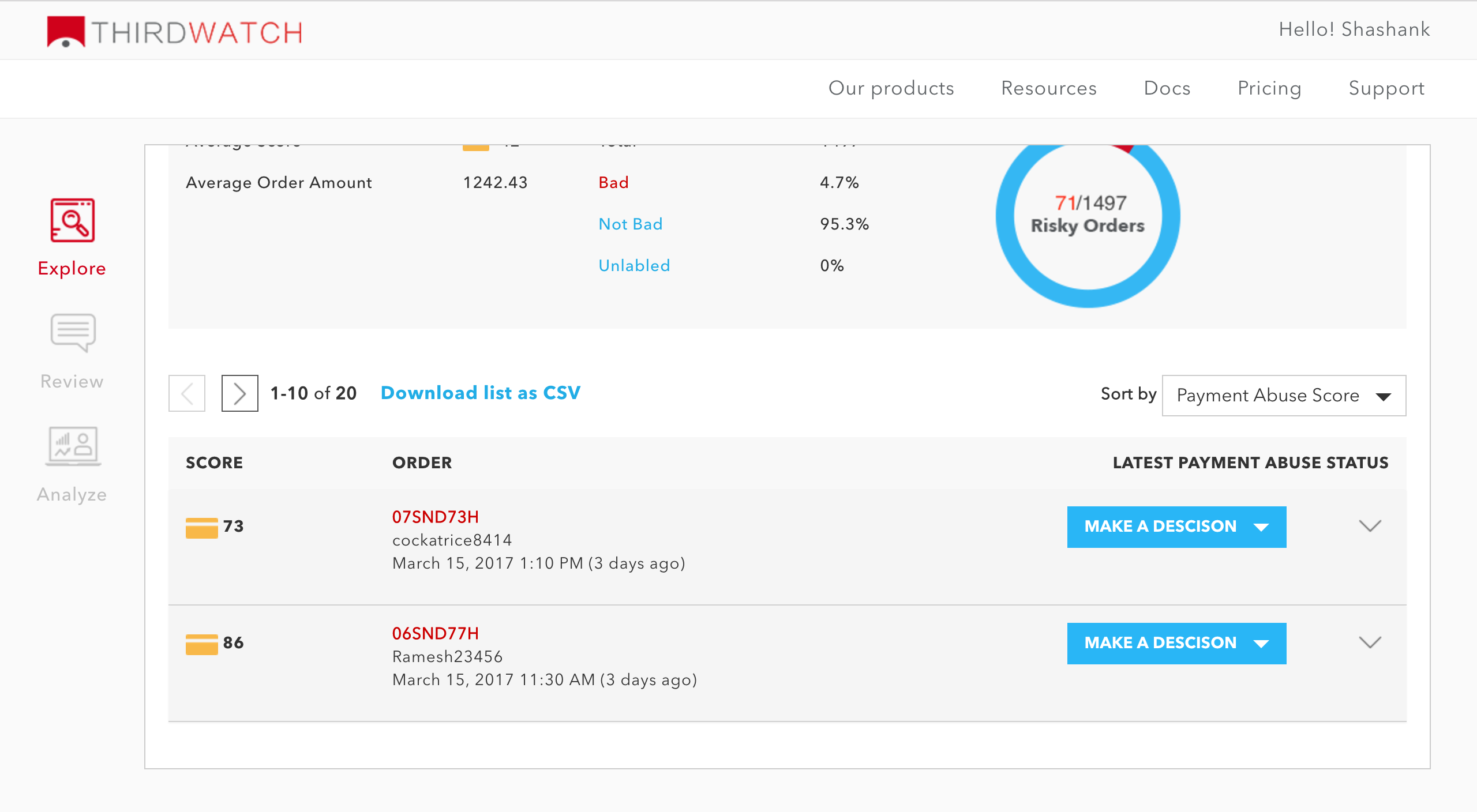Open the Review sidebar icon
This screenshot has height=812, width=1477.
[x=73, y=333]
